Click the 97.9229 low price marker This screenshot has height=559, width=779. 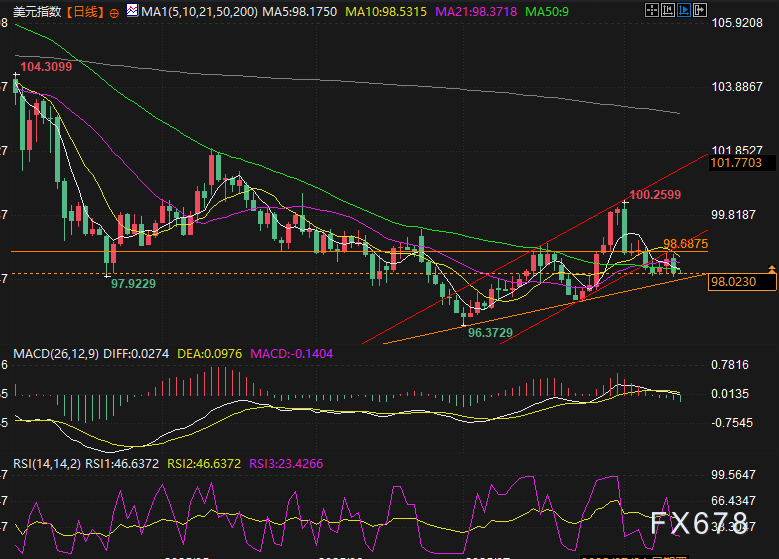(133, 284)
